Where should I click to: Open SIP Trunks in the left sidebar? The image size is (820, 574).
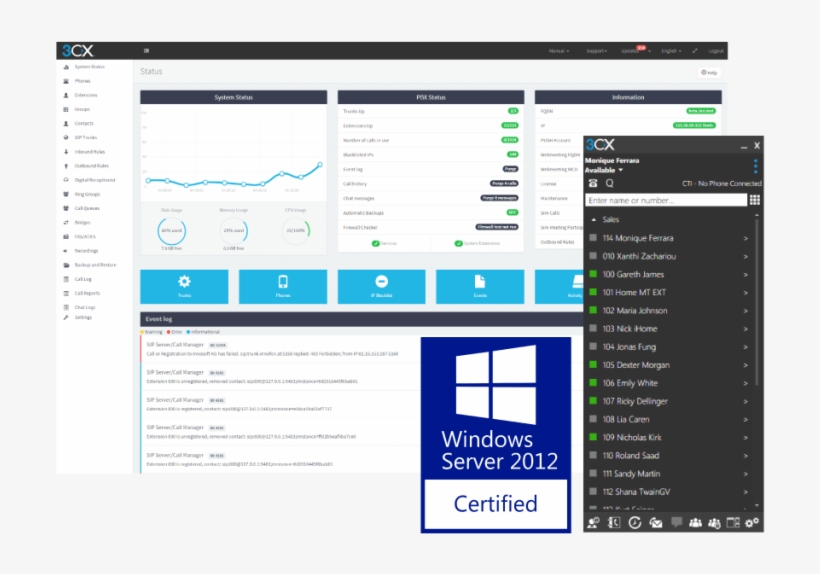click(86, 137)
